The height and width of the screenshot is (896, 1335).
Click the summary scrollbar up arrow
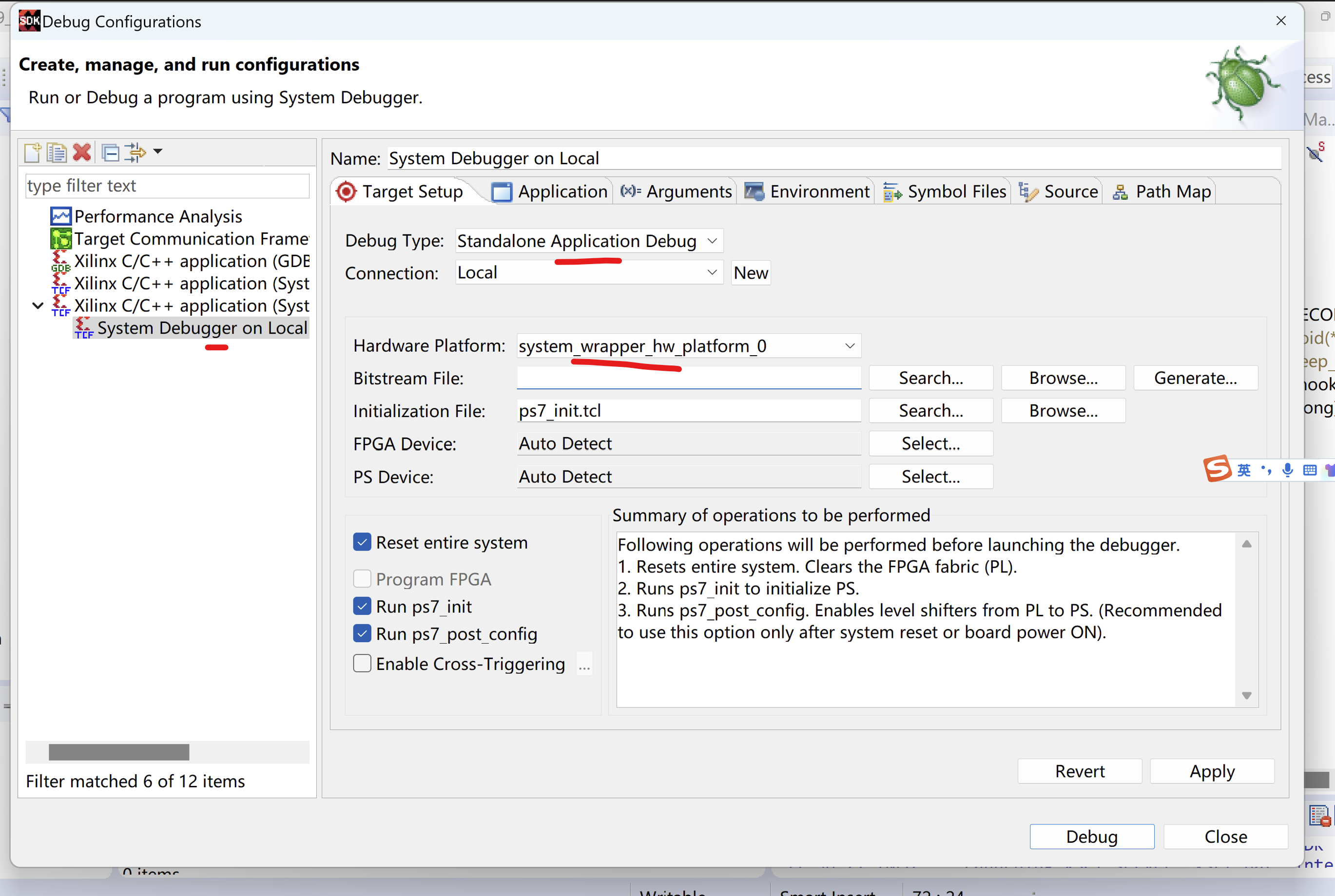[1247, 544]
